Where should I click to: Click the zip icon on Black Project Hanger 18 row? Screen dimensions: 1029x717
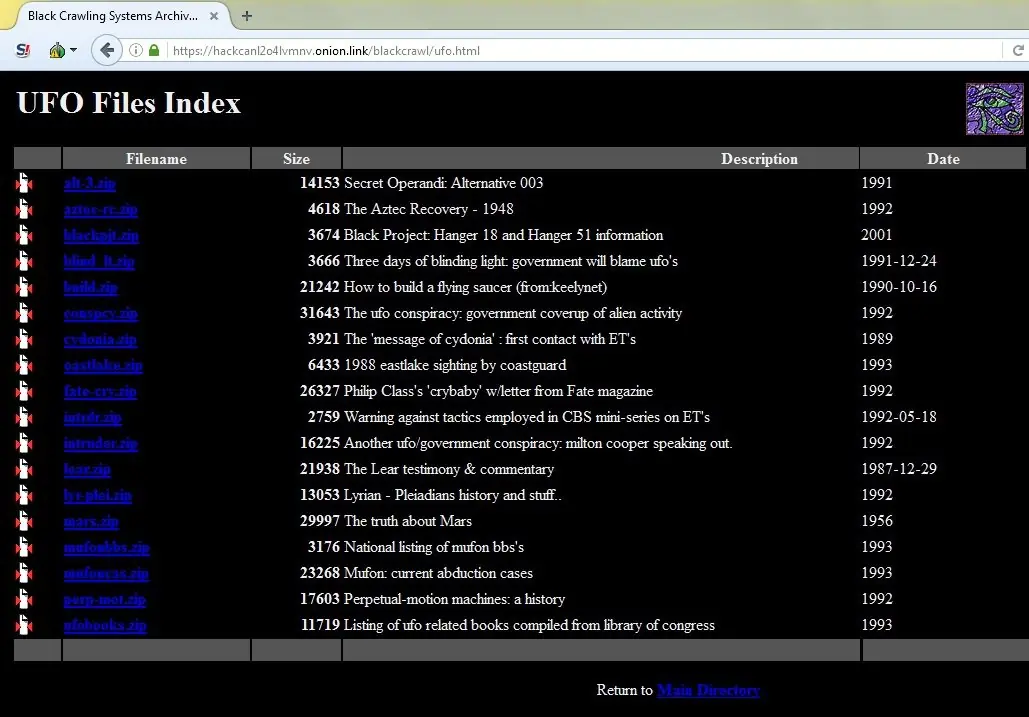point(24,235)
